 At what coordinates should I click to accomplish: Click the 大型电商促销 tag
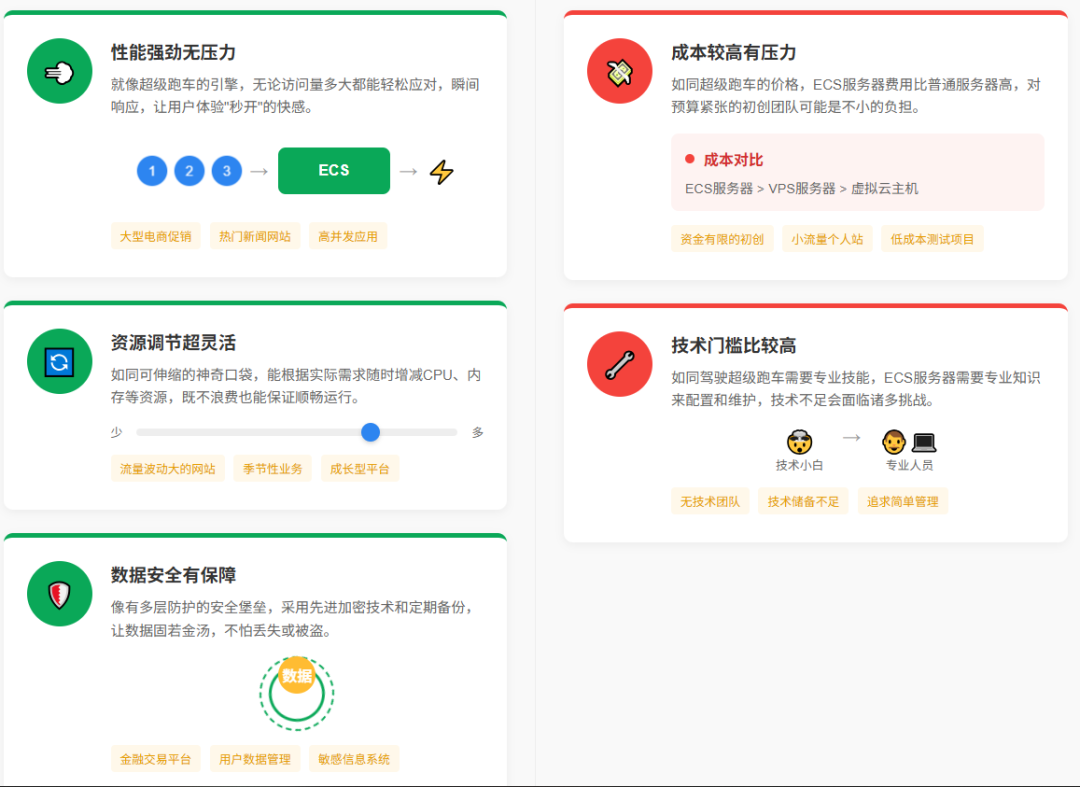point(156,236)
